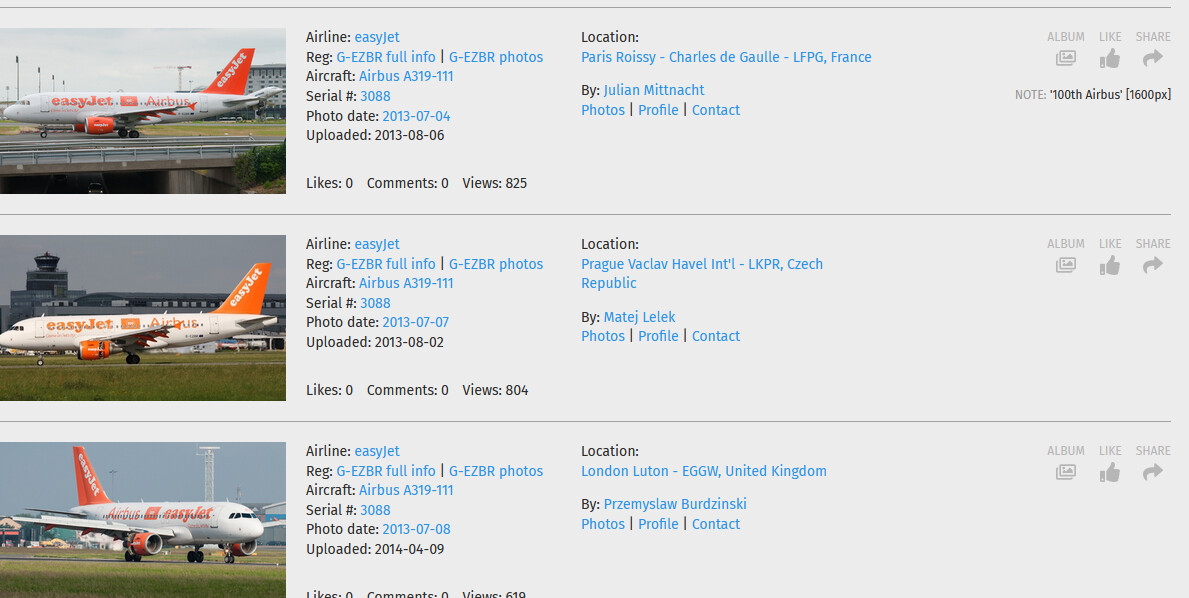Share the Paris Charles de Gaulle photo

pyautogui.click(x=1153, y=59)
